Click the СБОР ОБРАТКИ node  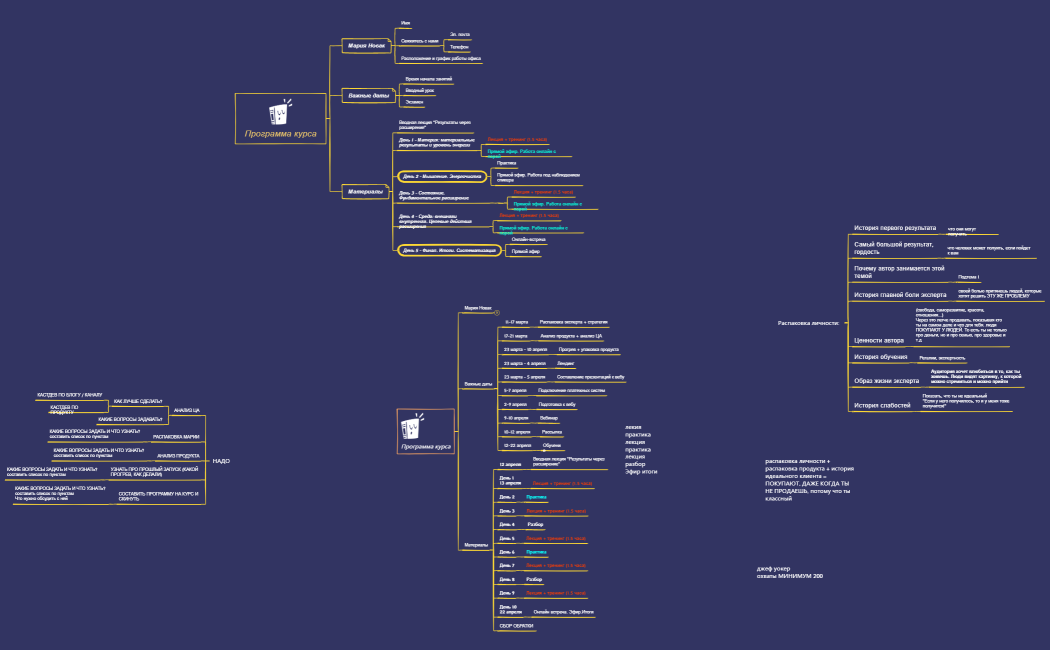coord(516,626)
